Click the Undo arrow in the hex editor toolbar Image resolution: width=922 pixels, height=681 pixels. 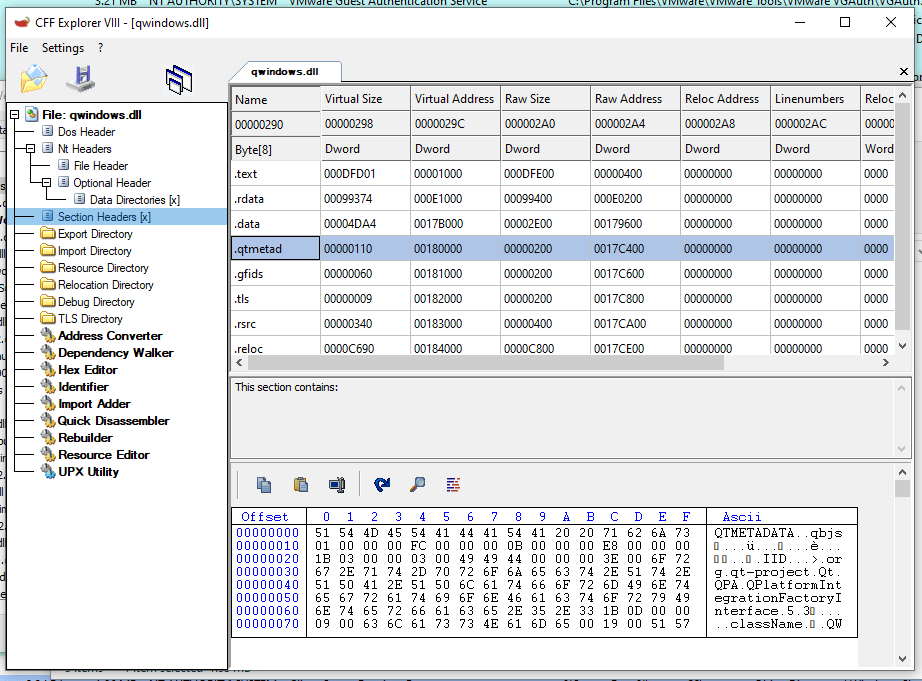383,484
